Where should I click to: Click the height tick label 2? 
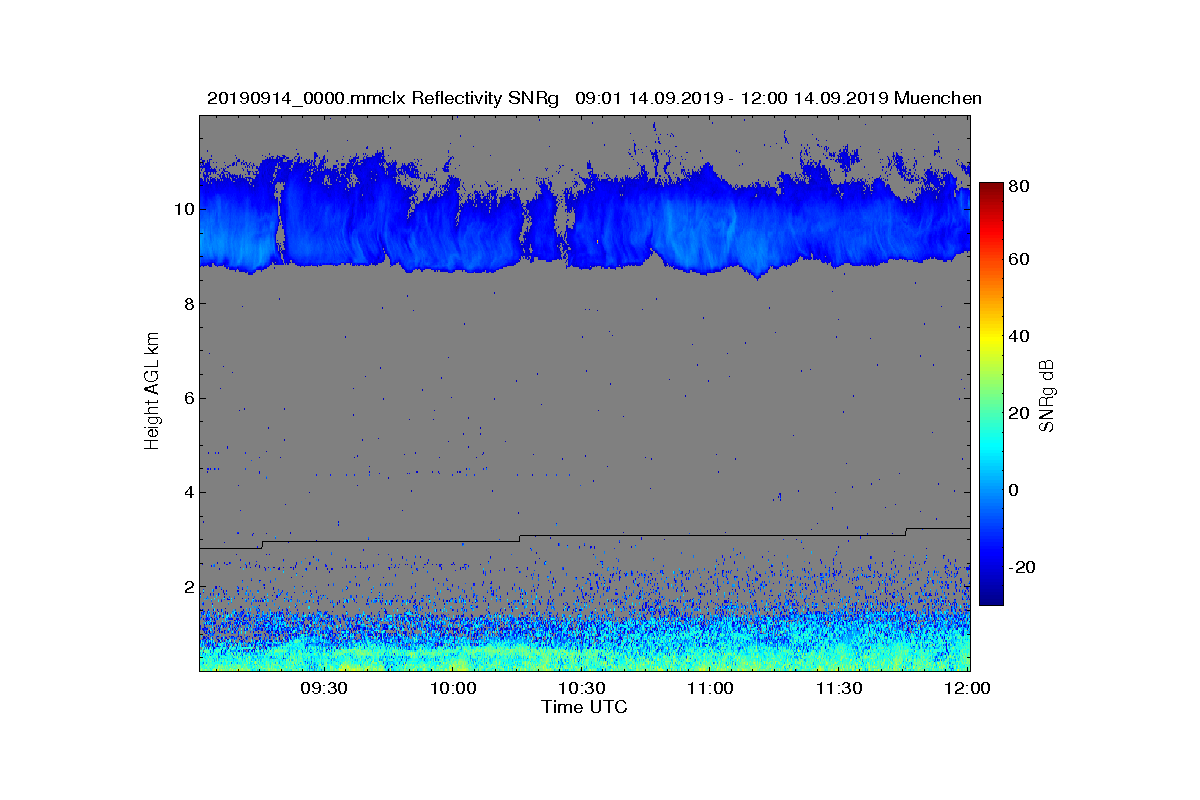pos(188,587)
